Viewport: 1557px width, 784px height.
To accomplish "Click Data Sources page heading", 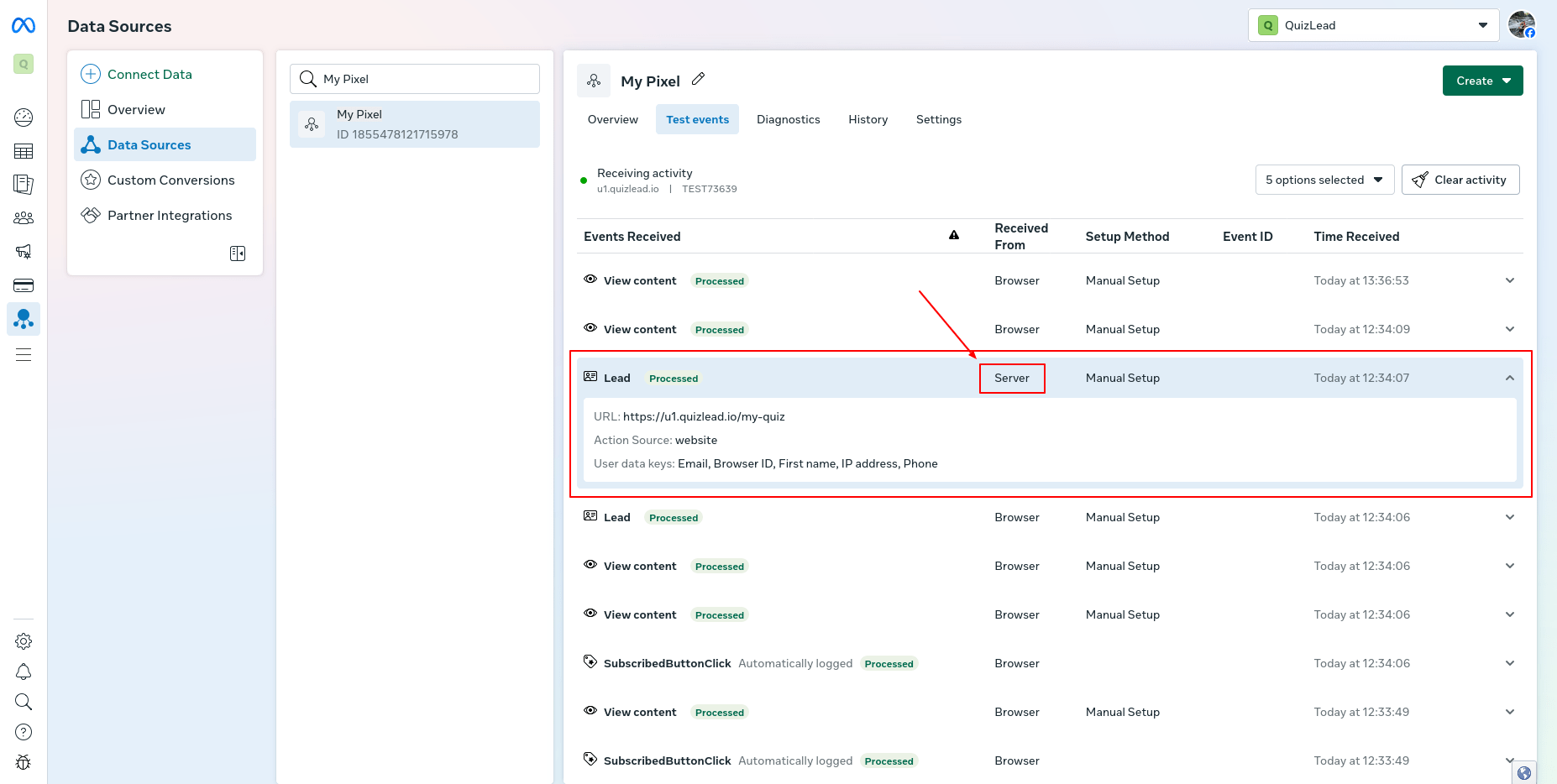I will (119, 26).
